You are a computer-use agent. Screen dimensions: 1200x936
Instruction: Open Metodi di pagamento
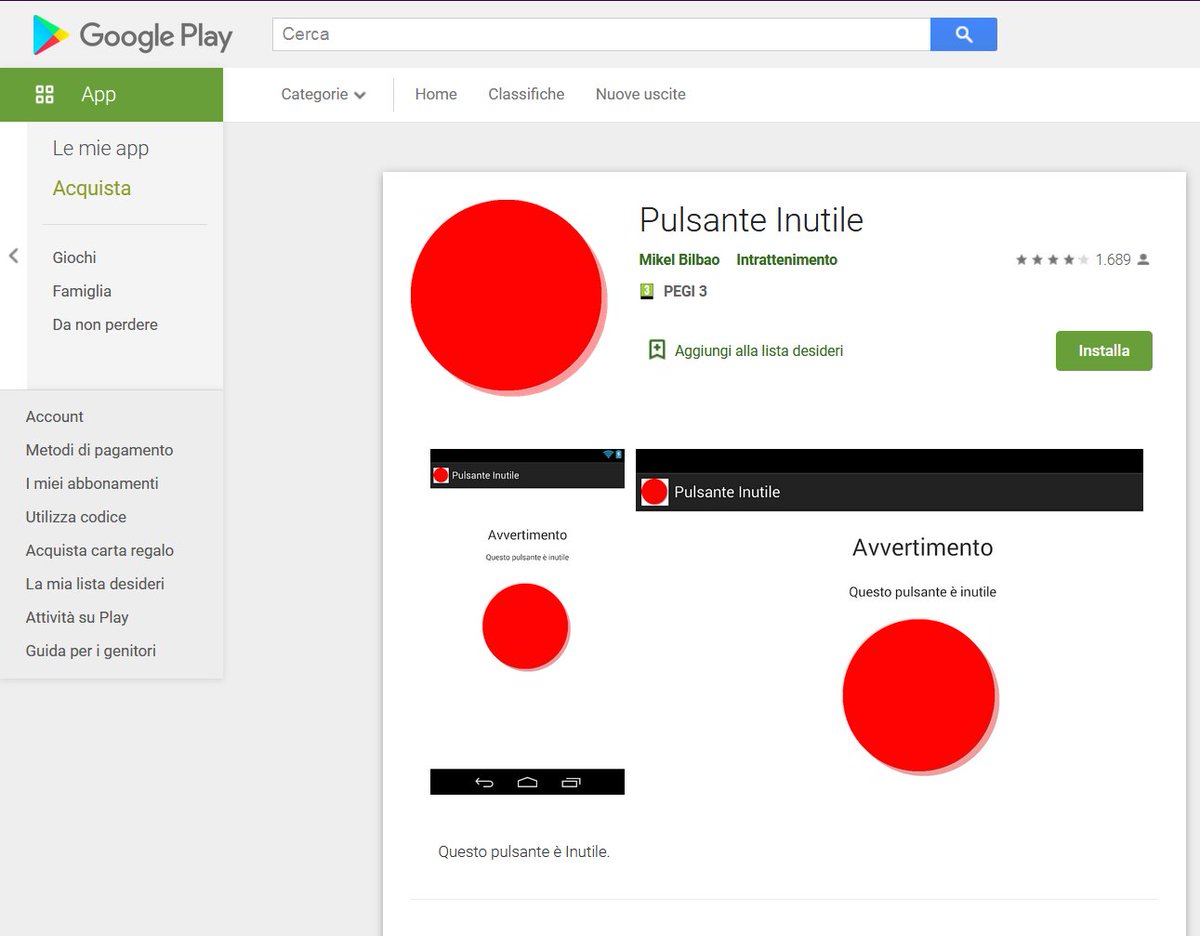99,450
